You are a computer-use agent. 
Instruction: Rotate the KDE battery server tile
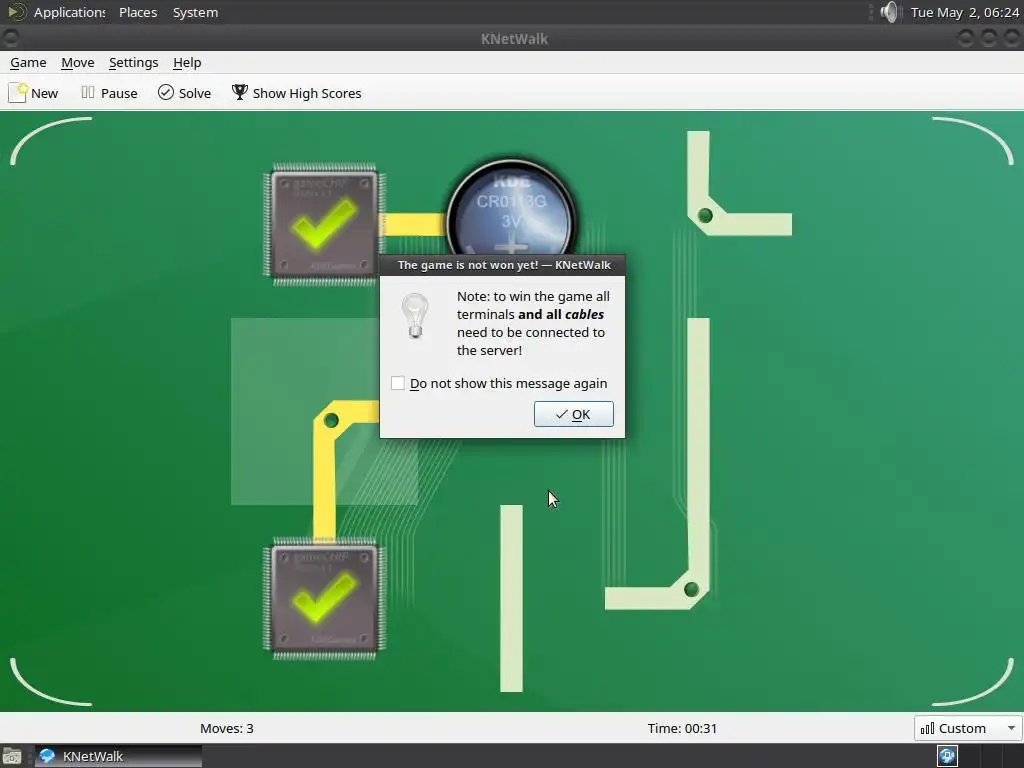[511, 208]
